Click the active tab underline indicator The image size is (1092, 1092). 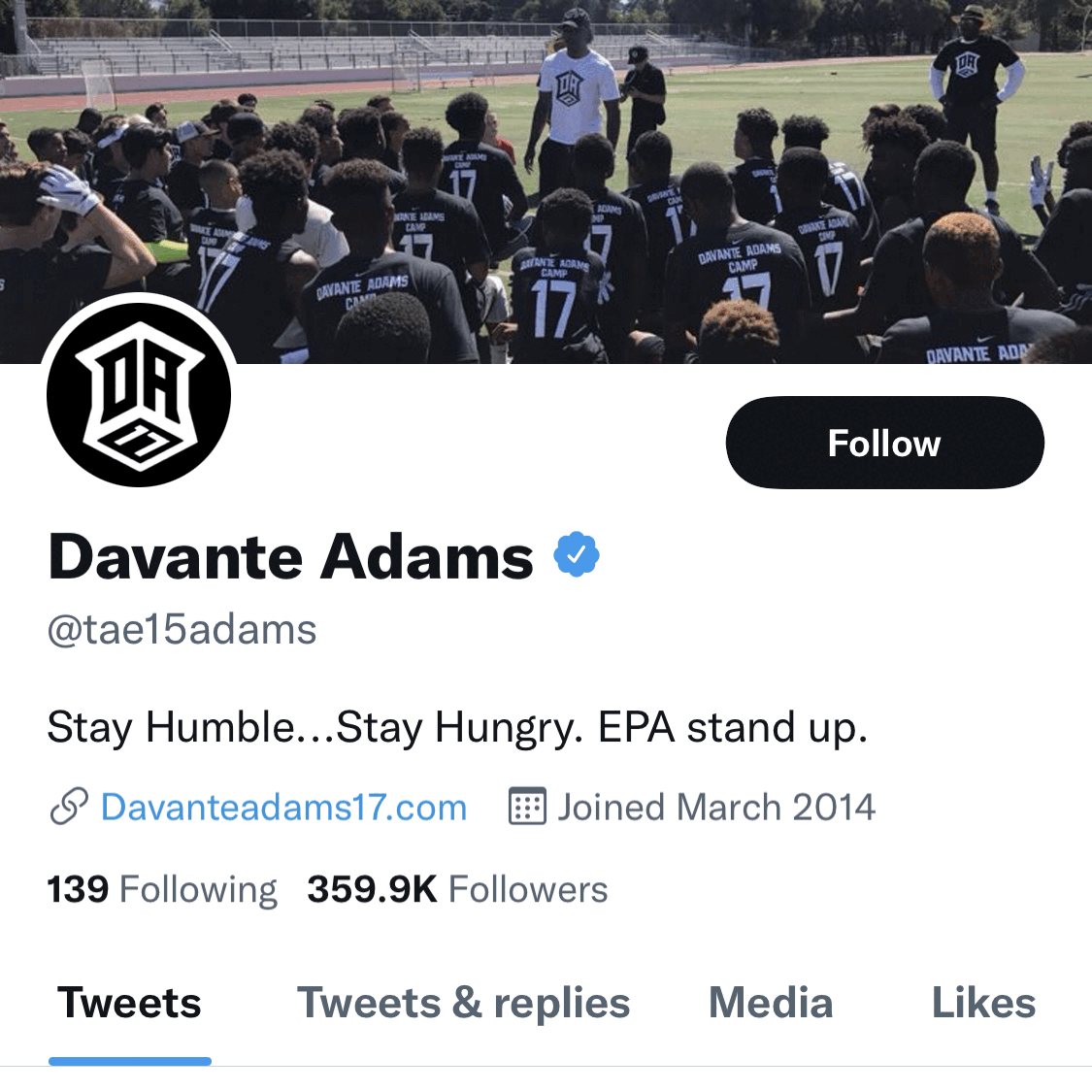(x=129, y=1061)
